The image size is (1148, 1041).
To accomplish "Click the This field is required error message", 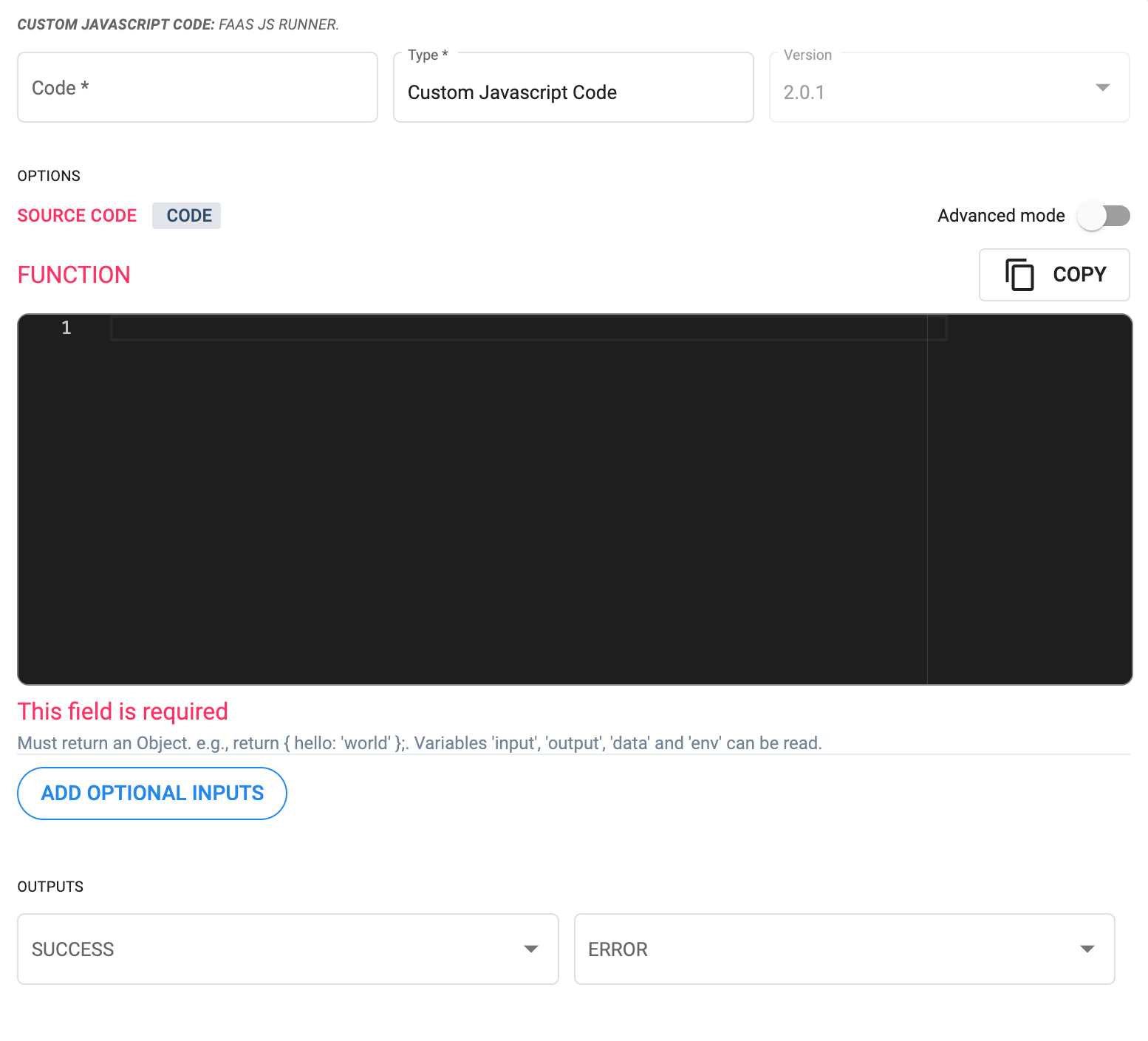I will (x=122, y=711).
